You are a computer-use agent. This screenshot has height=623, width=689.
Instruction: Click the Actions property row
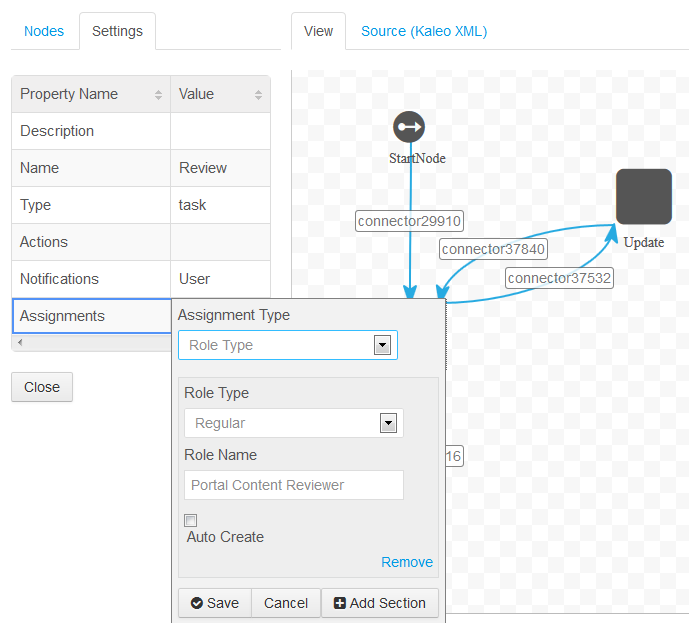coord(141,242)
